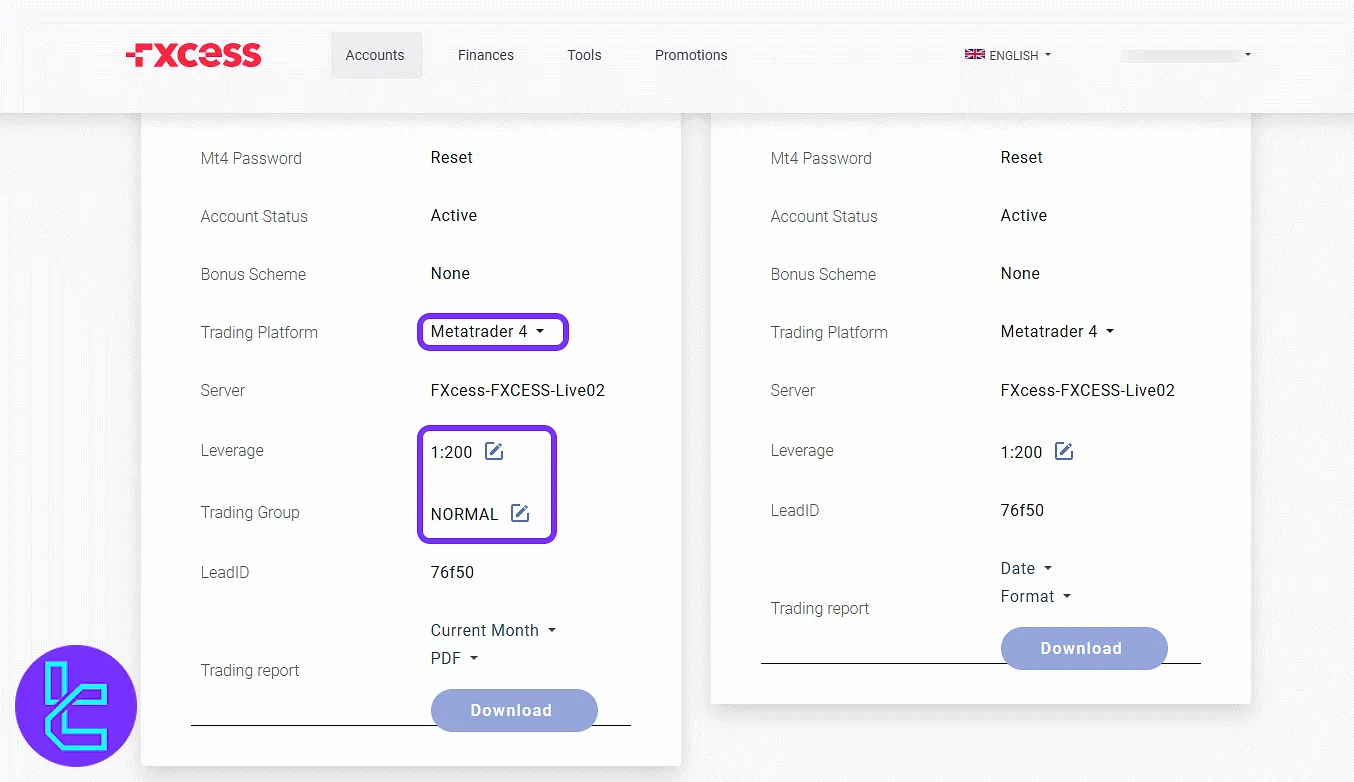Viewport: 1354px width, 782px height.
Task: Download trading report in left card
Action: [514, 710]
